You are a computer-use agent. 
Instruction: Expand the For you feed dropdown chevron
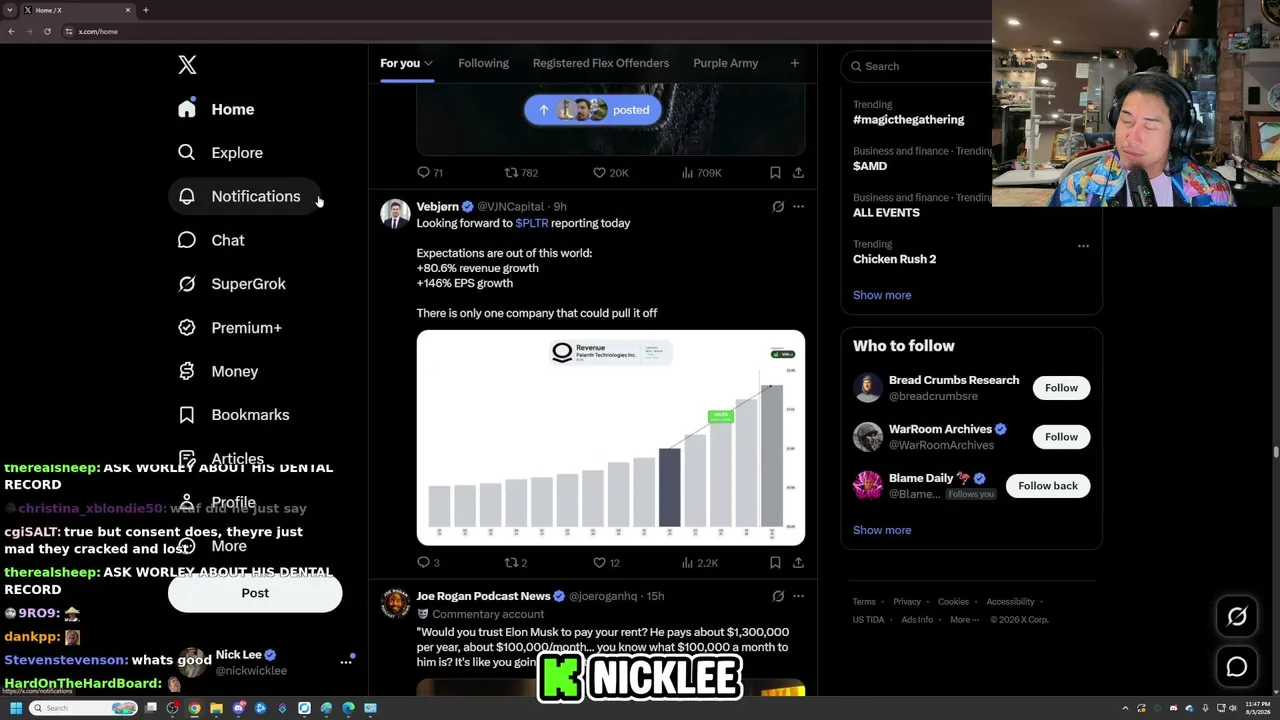tap(428, 64)
